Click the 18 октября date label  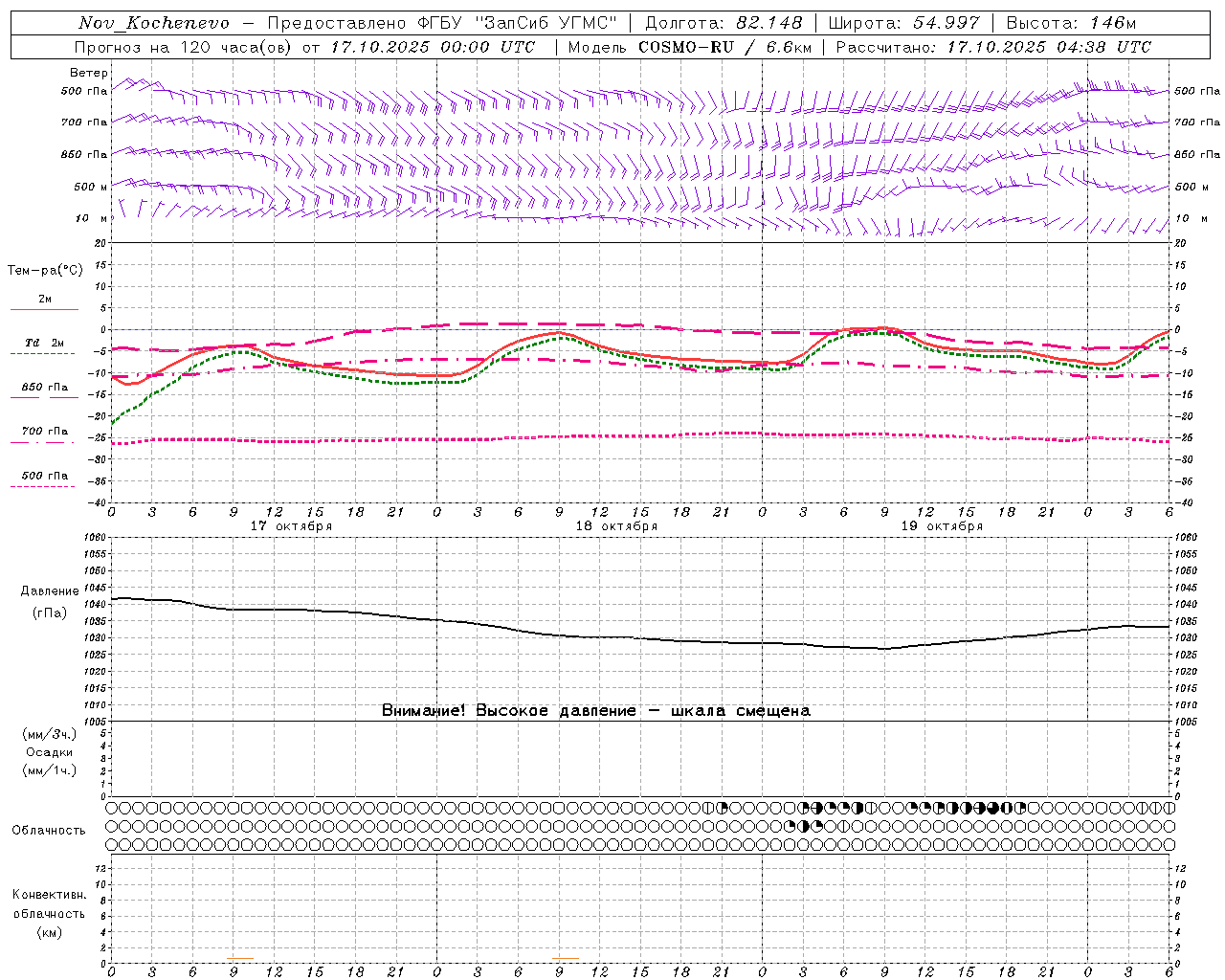pyautogui.click(x=616, y=526)
